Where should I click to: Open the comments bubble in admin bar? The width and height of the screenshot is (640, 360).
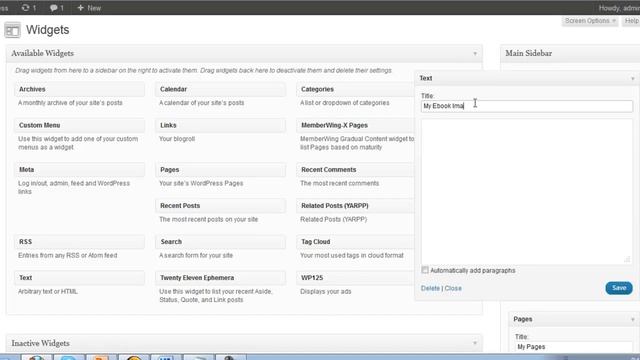56,8
